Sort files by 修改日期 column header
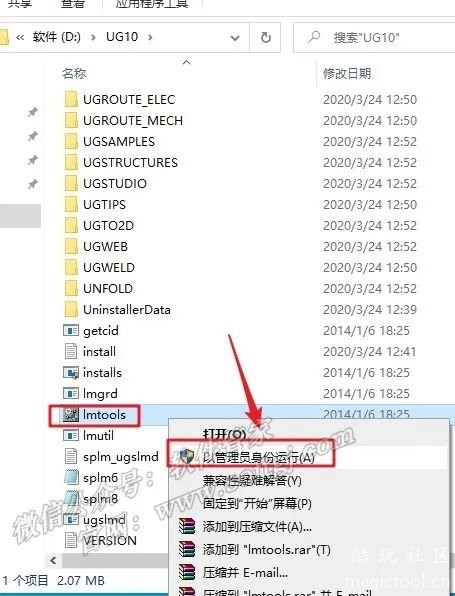The image size is (455, 596). [347, 73]
